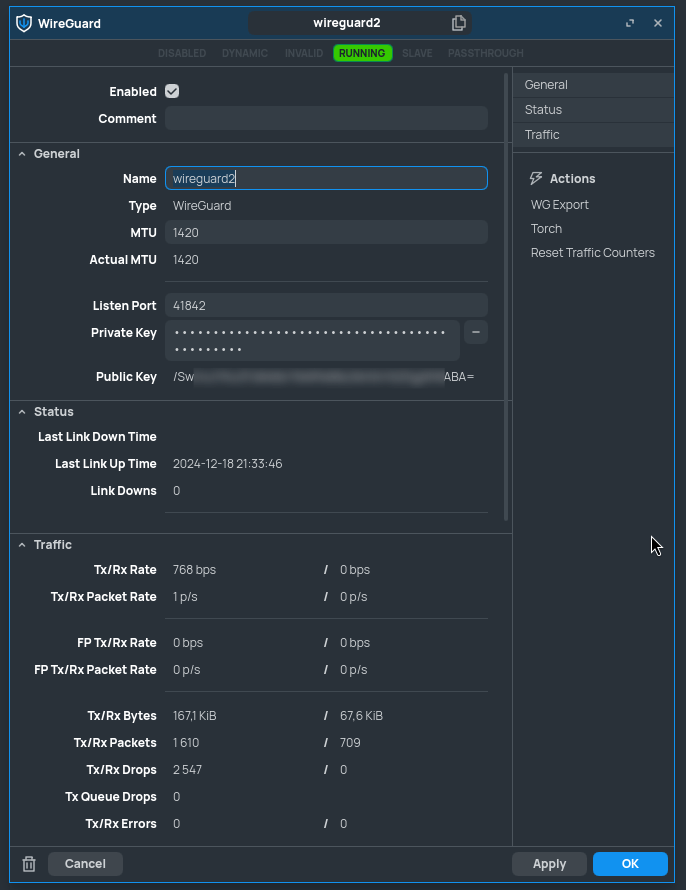
Task: Click the minus button next to Private Key
Action: click(x=476, y=332)
